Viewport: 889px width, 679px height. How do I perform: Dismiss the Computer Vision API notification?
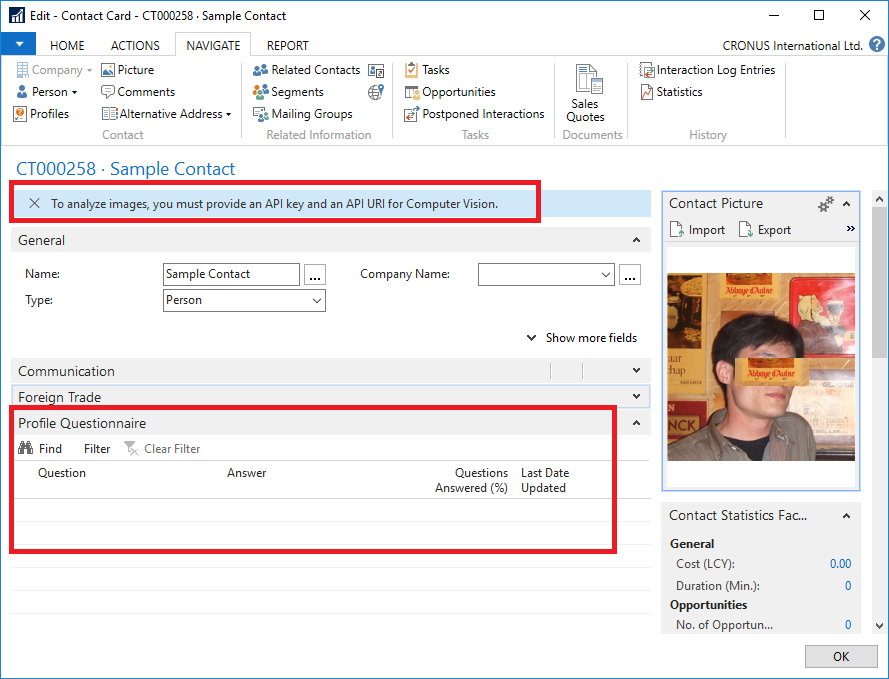click(35, 203)
